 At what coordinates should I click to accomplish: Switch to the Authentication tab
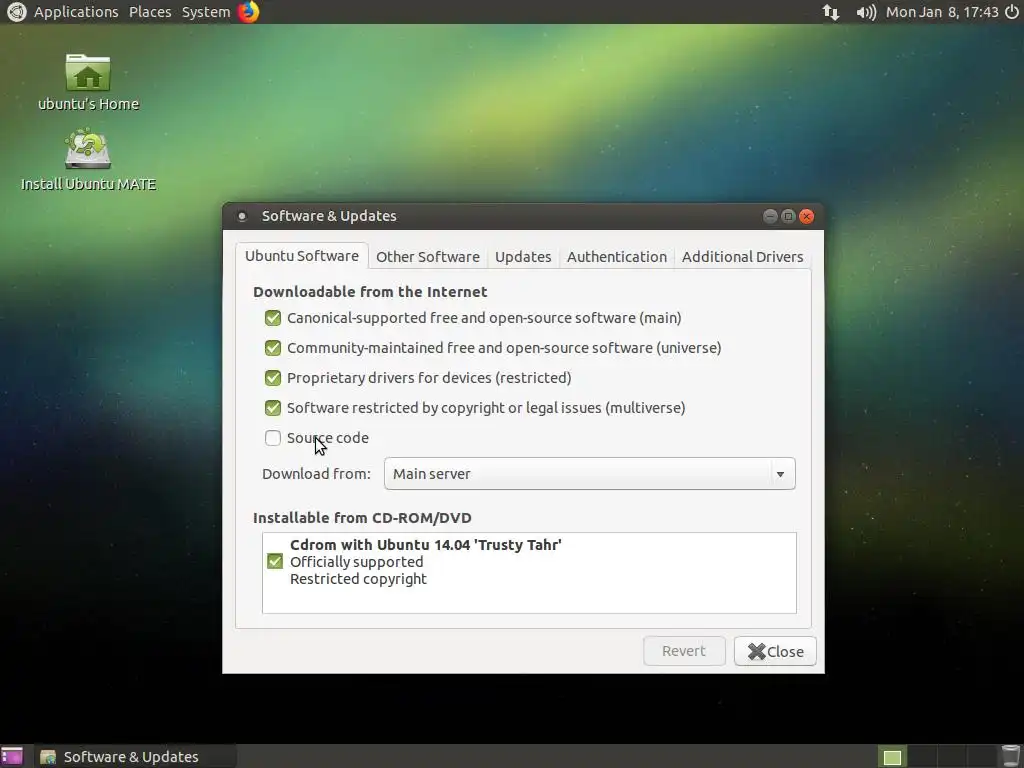(616, 257)
